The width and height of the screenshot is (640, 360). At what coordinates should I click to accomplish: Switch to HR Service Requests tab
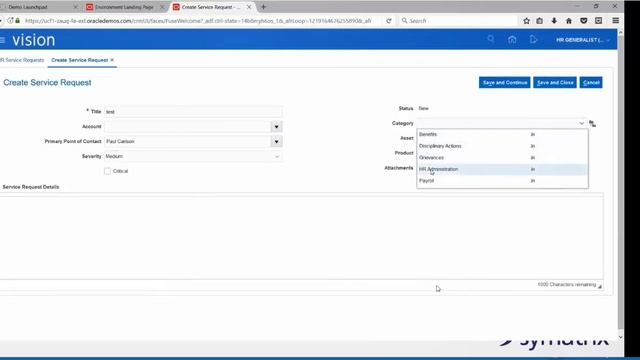pos(22,60)
